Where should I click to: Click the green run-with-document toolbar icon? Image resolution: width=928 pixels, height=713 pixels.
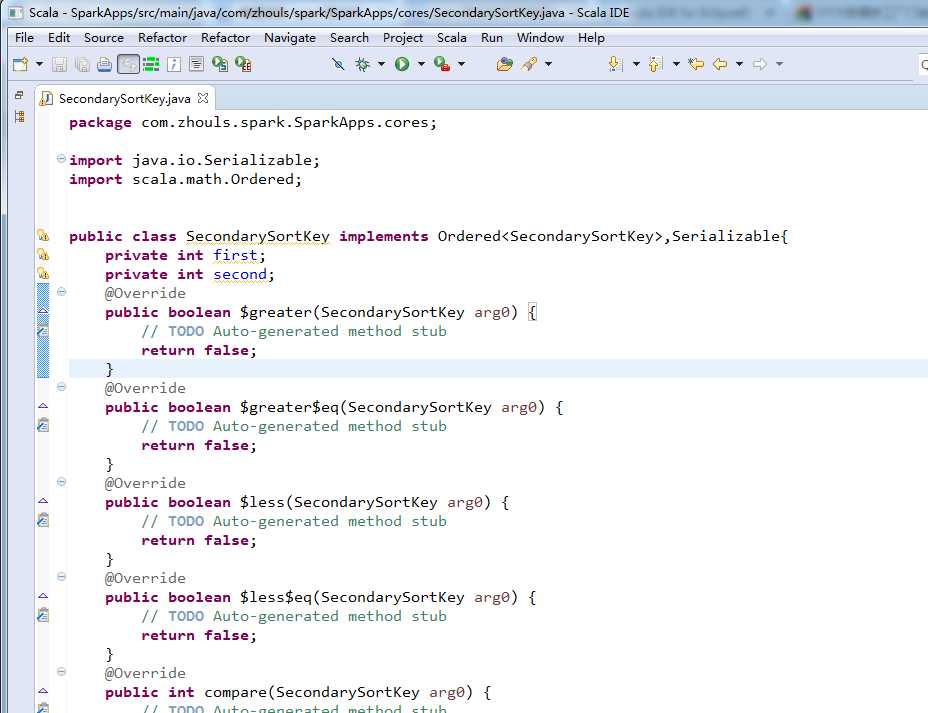click(220, 64)
